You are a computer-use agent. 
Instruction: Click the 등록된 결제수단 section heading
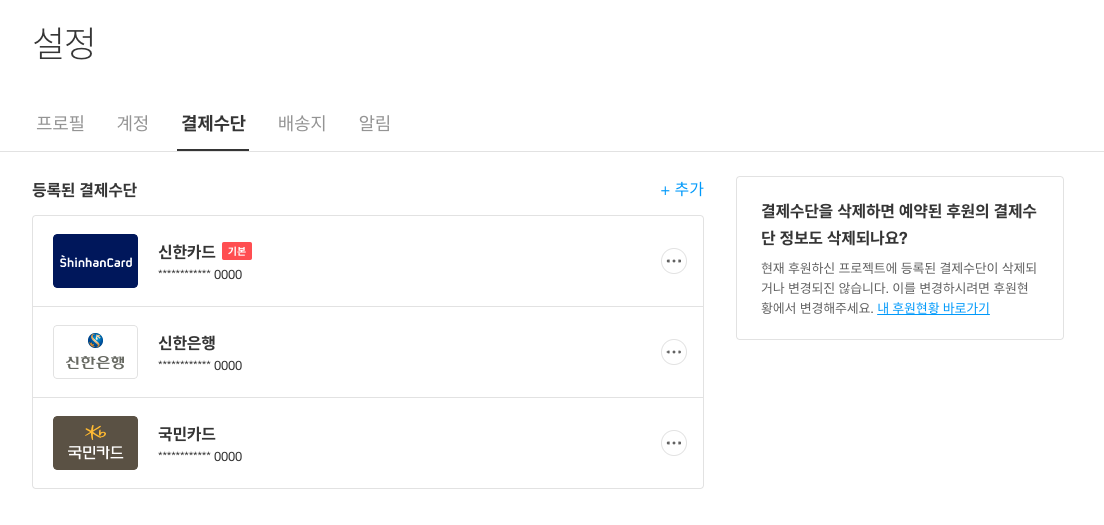pos(85,190)
